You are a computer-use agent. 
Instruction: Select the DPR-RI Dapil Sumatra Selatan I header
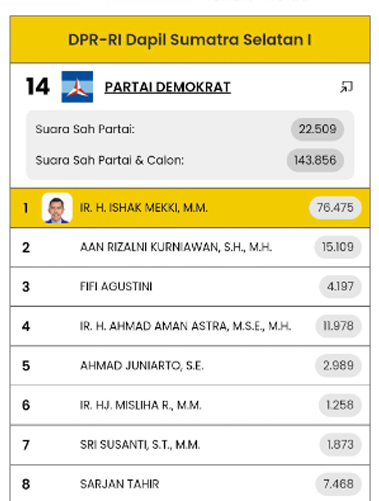click(x=190, y=39)
